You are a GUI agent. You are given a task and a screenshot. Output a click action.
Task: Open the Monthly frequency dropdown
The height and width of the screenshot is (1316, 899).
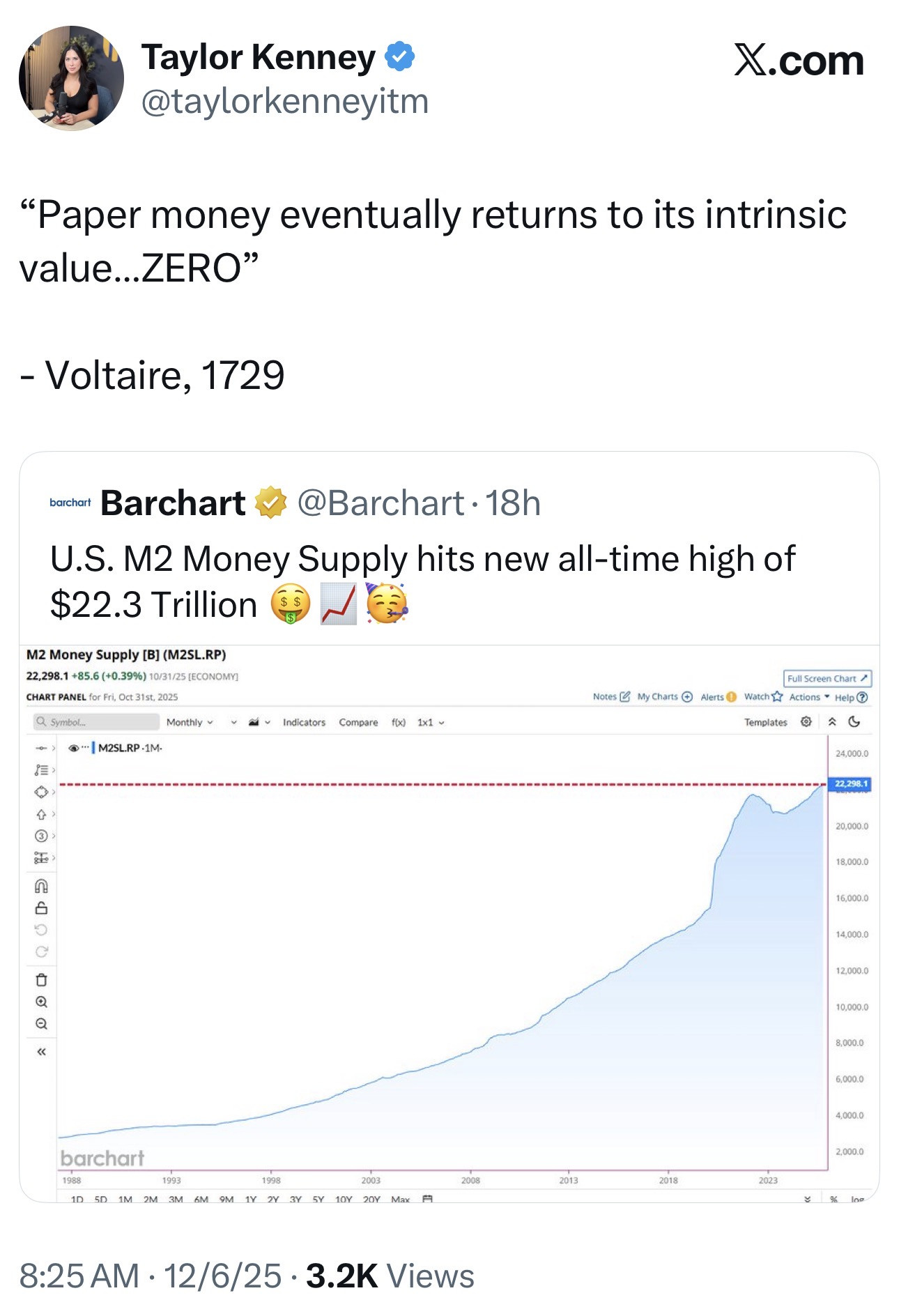coord(190,723)
